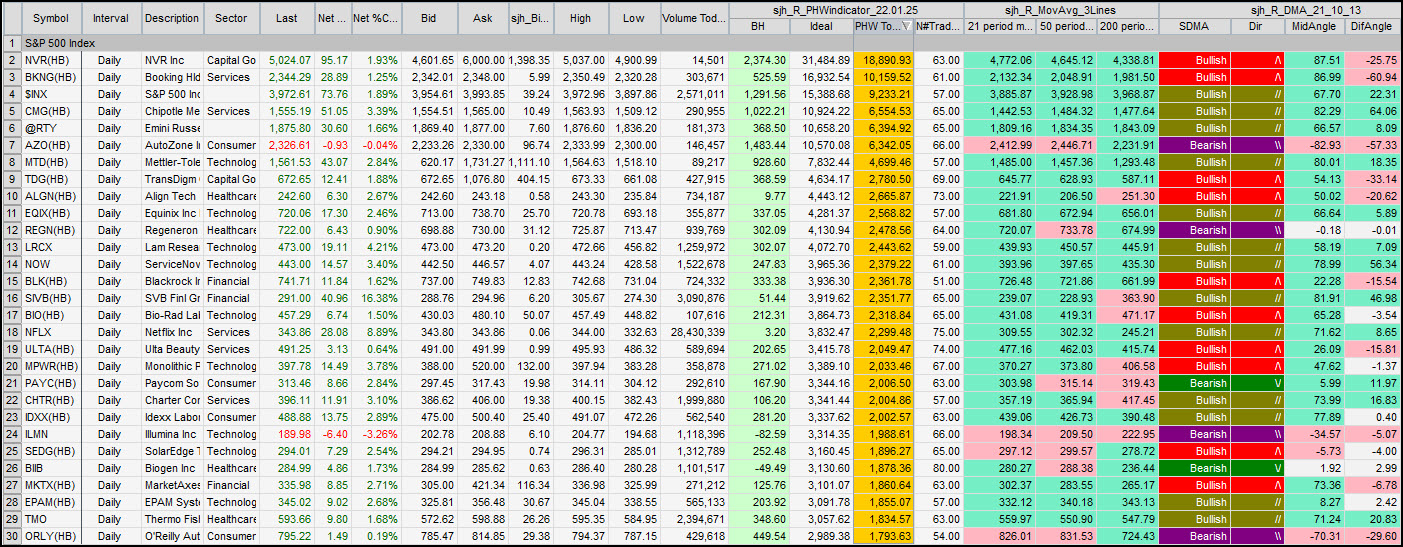The image size is (1403, 547).
Task: Click the N#Trad column header
Action: pyautogui.click(x=939, y=26)
